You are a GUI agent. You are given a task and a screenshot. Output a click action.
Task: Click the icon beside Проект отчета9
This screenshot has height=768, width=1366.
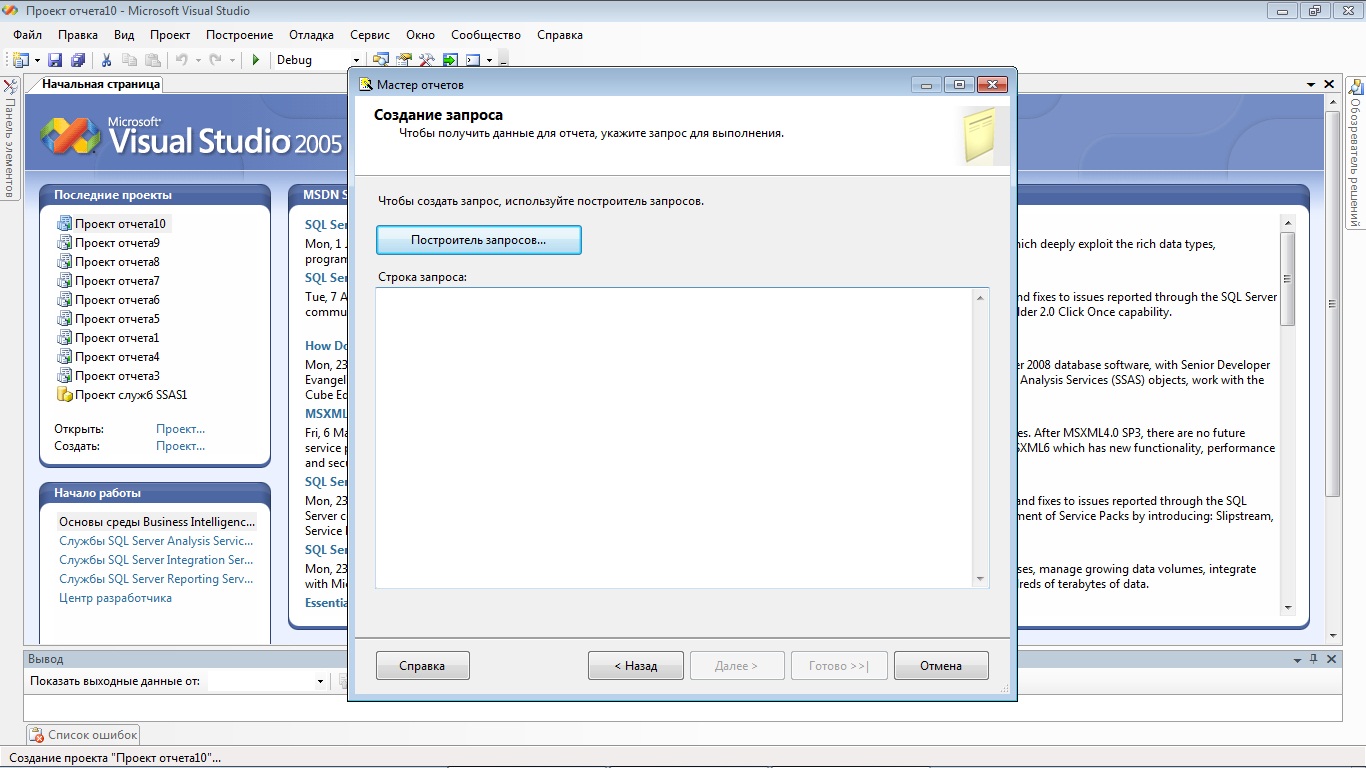pyautogui.click(x=65, y=243)
